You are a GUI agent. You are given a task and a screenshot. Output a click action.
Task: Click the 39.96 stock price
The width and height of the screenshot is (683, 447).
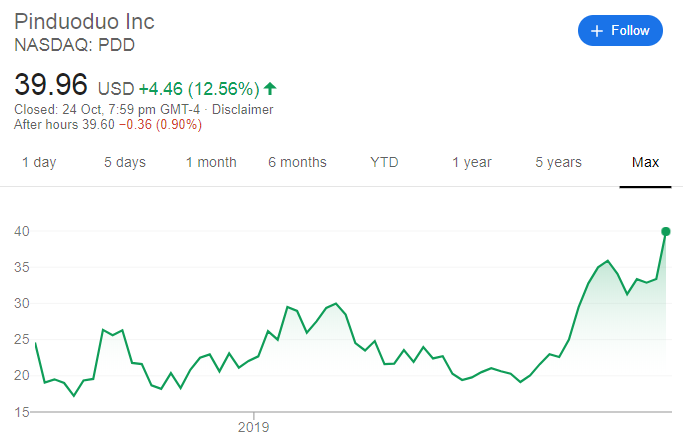click(x=51, y=84)
